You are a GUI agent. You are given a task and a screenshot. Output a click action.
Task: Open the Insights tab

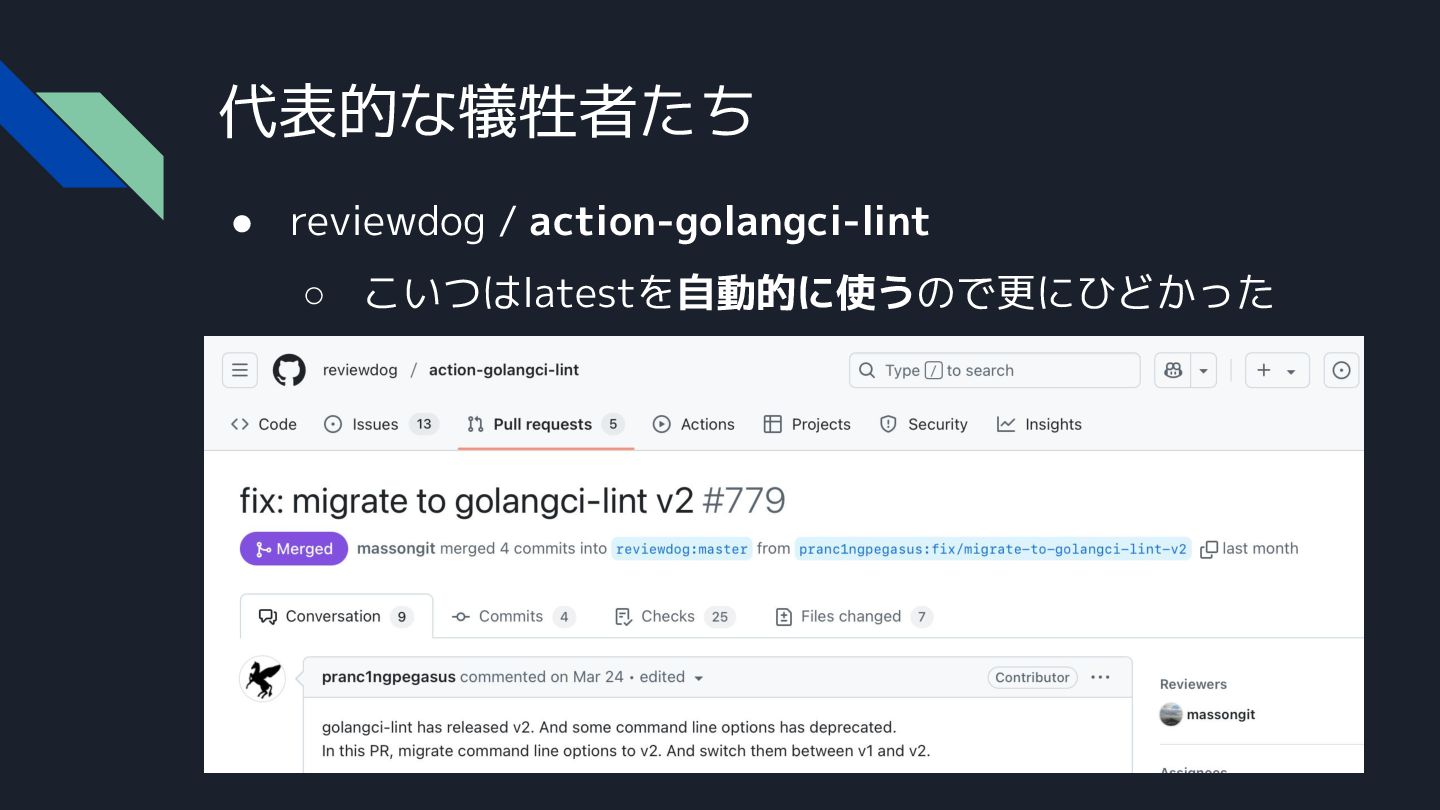(x=1039, y=424)
